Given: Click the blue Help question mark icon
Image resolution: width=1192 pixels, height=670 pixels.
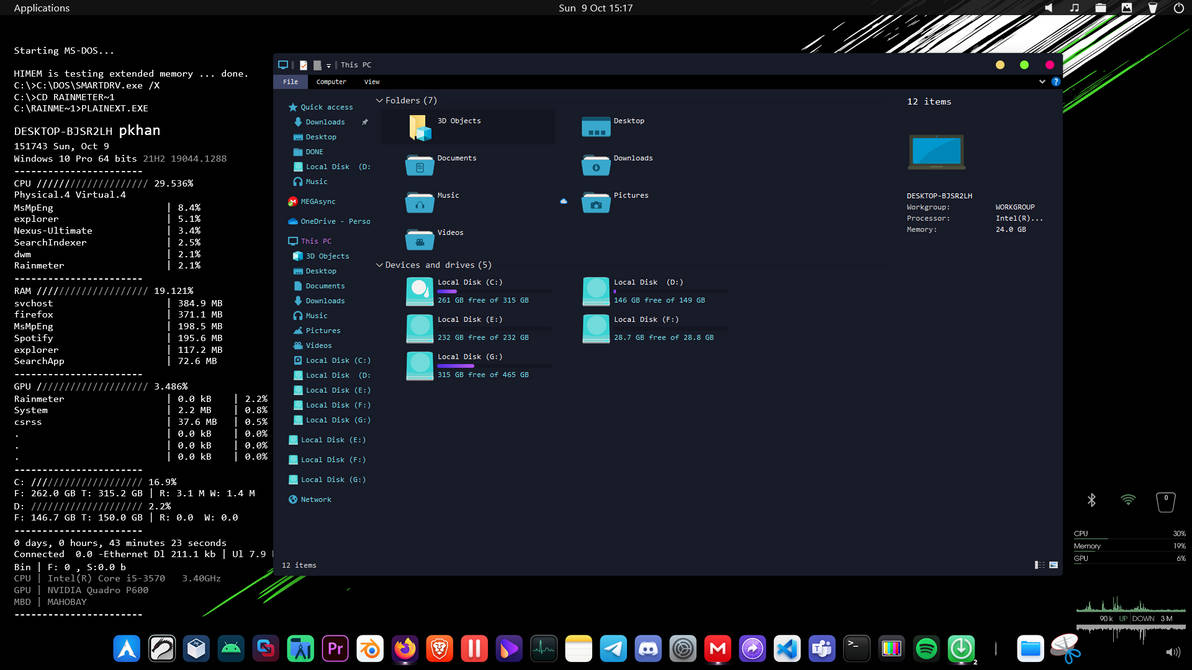Looking at the screenshot, I should click(x=1055, y=82).
